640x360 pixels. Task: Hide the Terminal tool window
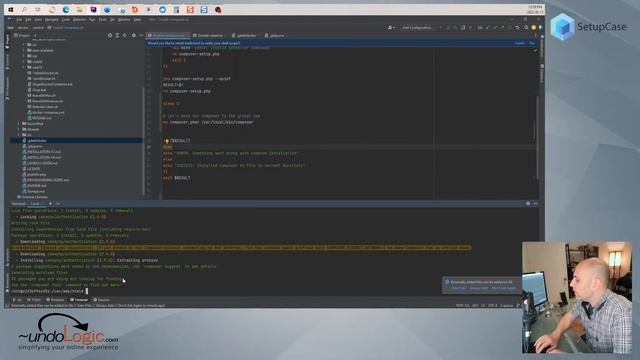pos(536,203)
